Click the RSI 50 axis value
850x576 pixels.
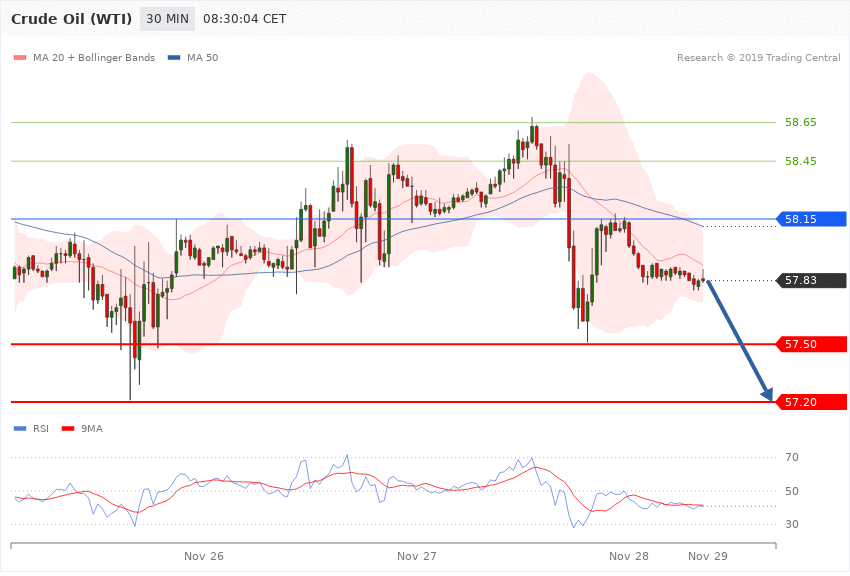[791, 491]
